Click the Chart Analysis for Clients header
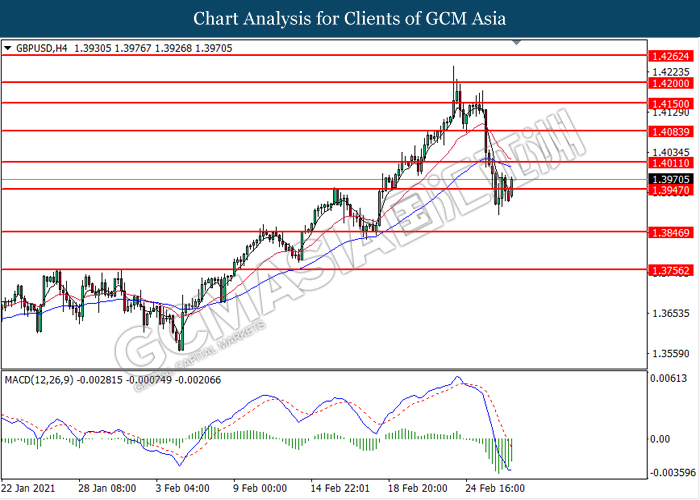The height and width of the screenshot is (500, 700). 350,18
